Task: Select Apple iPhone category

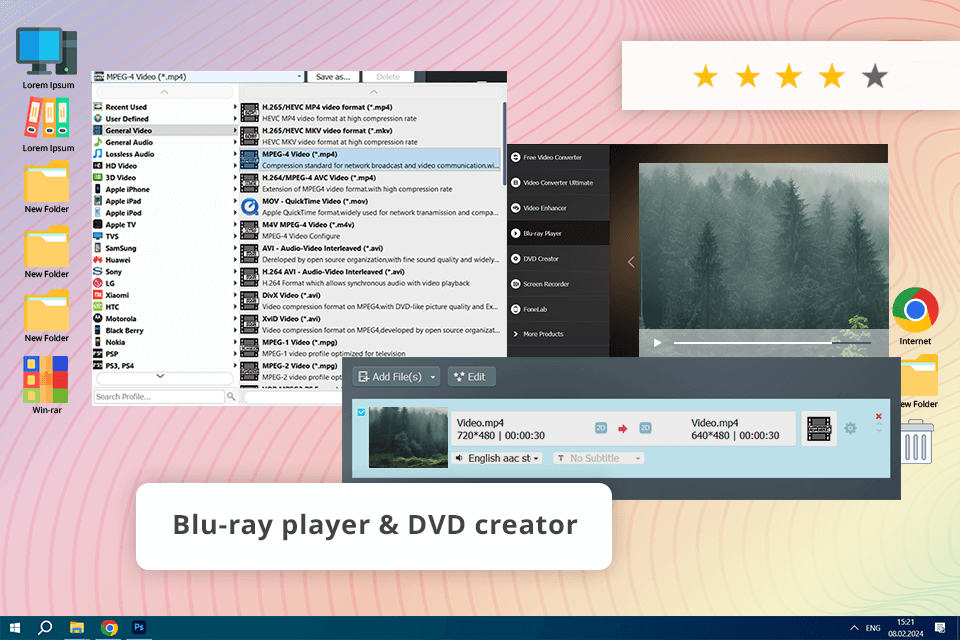Action: [x=165, y=189]
